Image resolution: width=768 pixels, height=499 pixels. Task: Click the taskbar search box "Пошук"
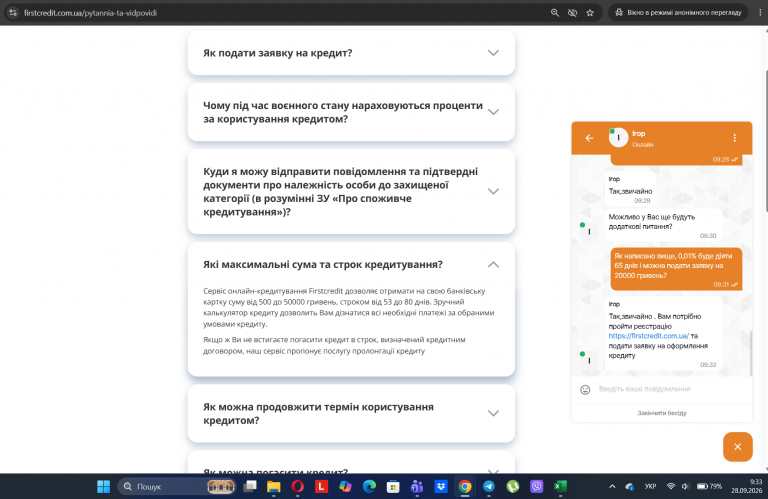(x=176, y=486)
